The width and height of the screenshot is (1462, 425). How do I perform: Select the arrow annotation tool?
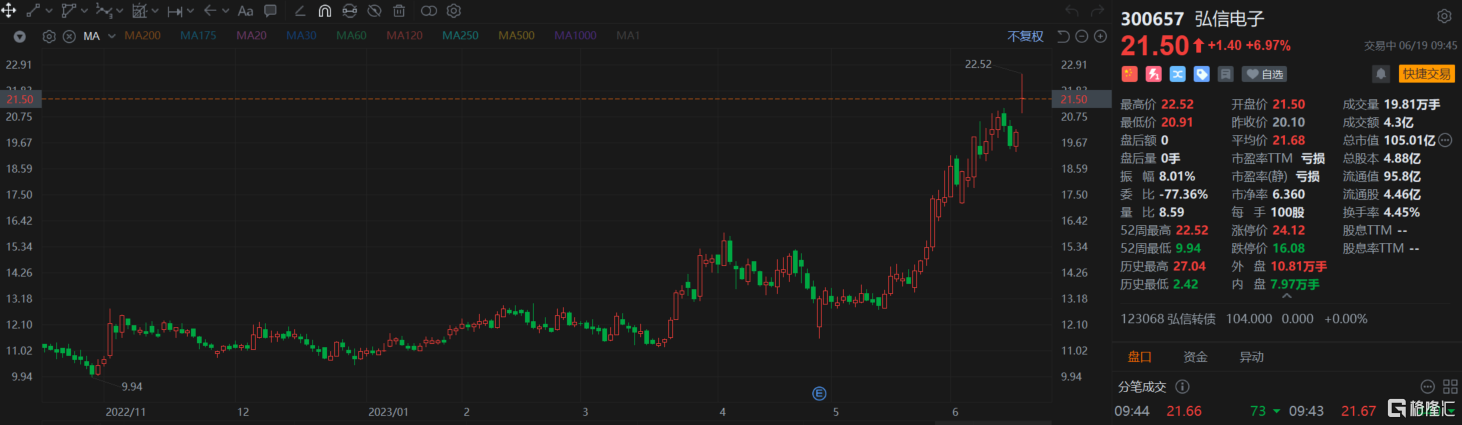point(210,11)
